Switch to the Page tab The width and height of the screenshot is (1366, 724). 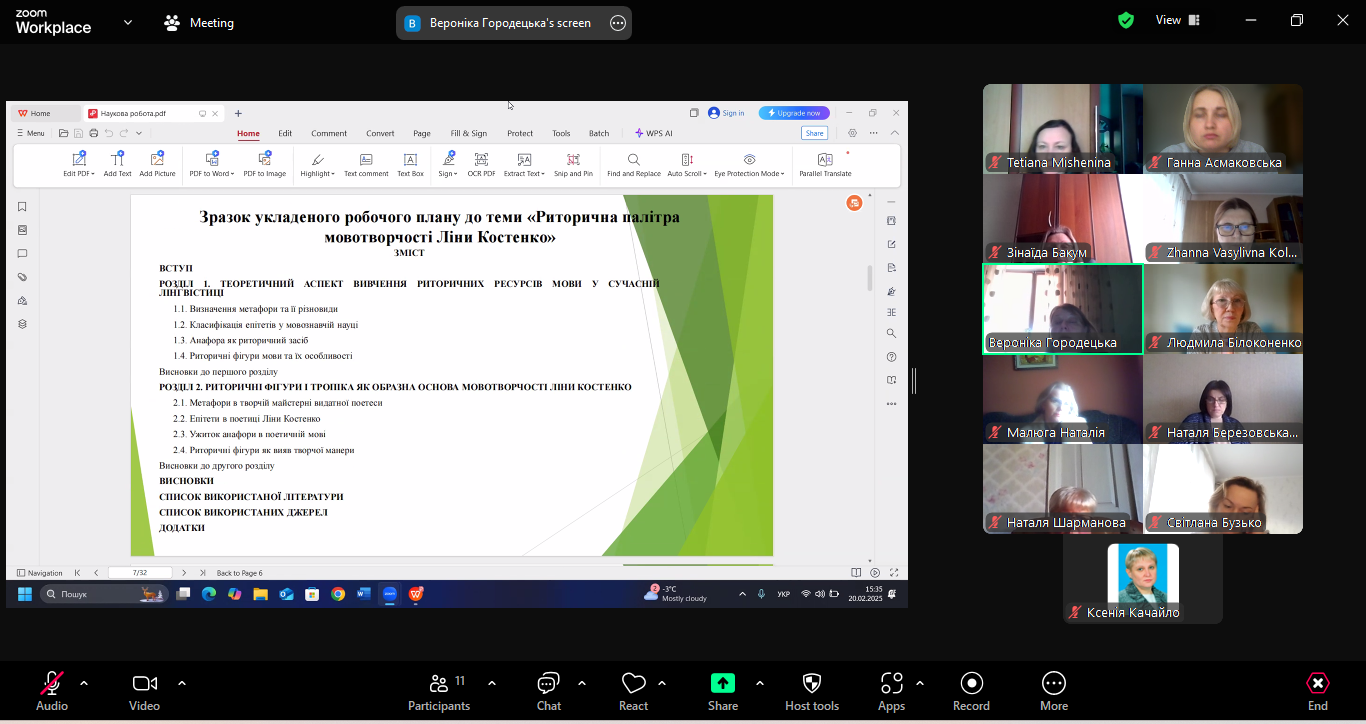[422, 133]
